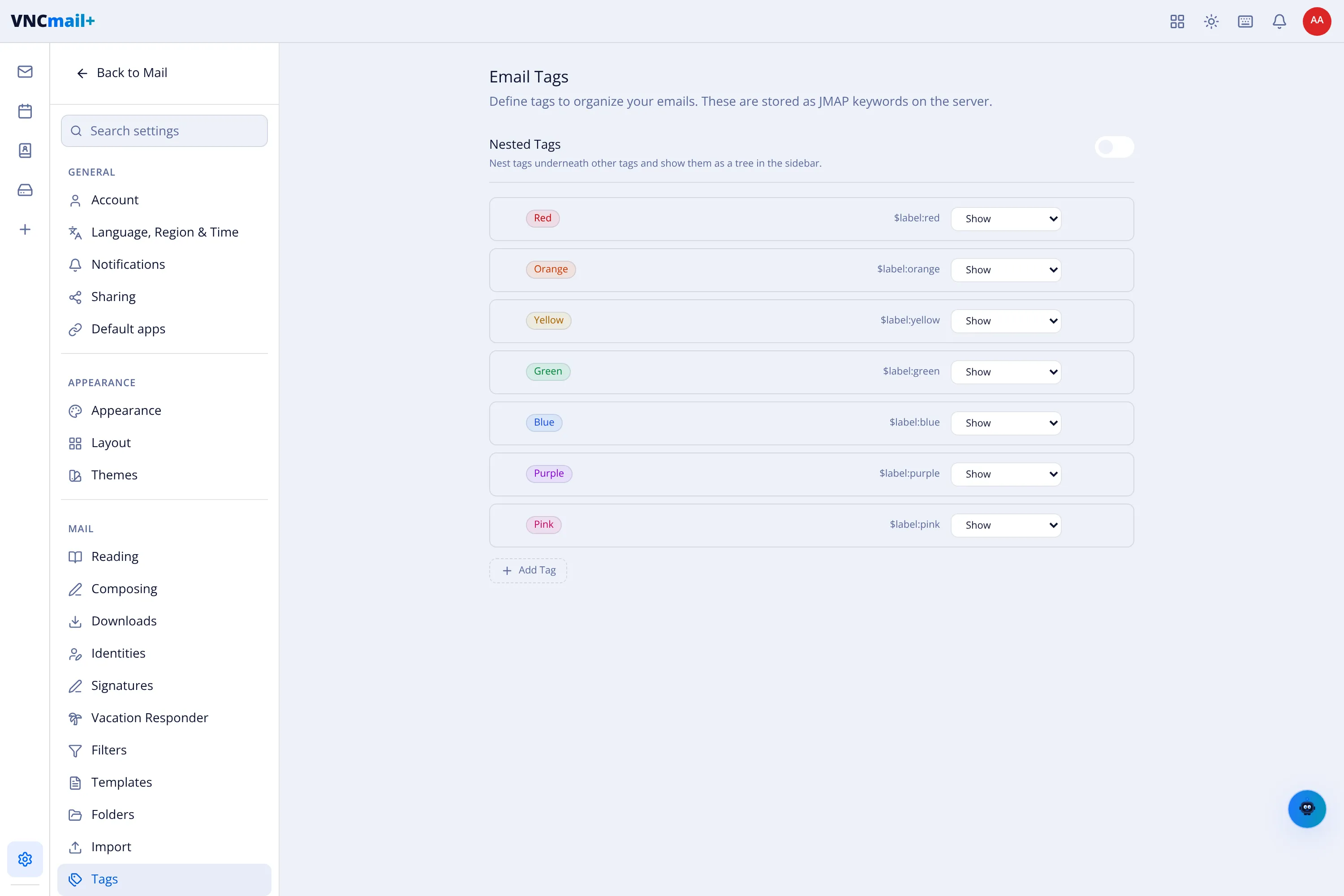The image size is (1344, 896).
Task: Open the Filters settings page
Action: (164, 750)
